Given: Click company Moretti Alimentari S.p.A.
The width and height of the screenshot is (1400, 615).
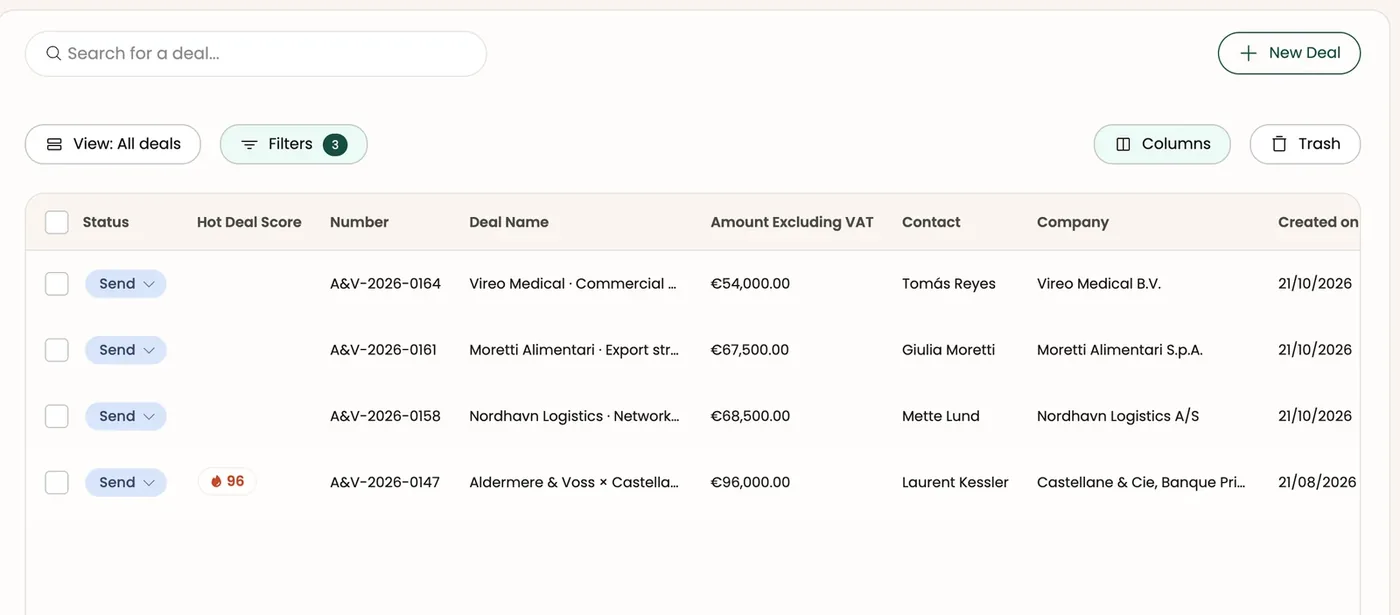Looking at the screenshot, I should click(1120, 350).
